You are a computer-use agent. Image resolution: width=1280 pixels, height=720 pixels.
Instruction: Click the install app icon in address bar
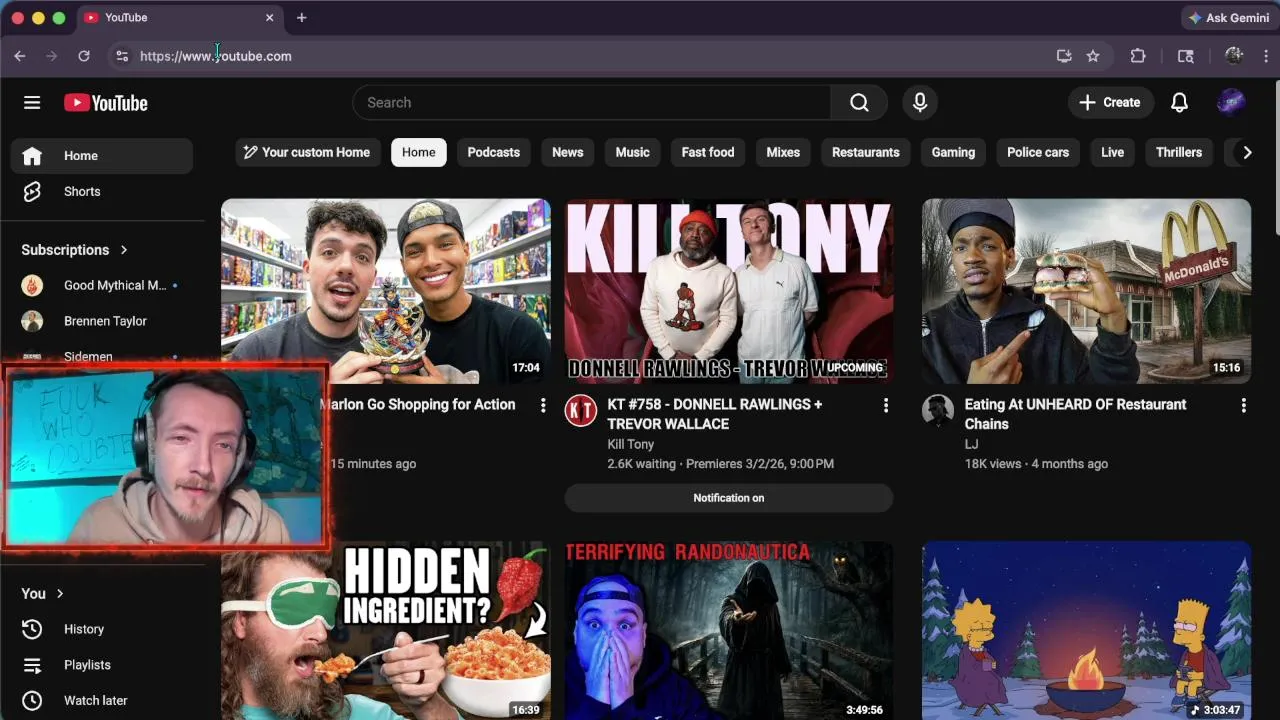(1064, 56)
